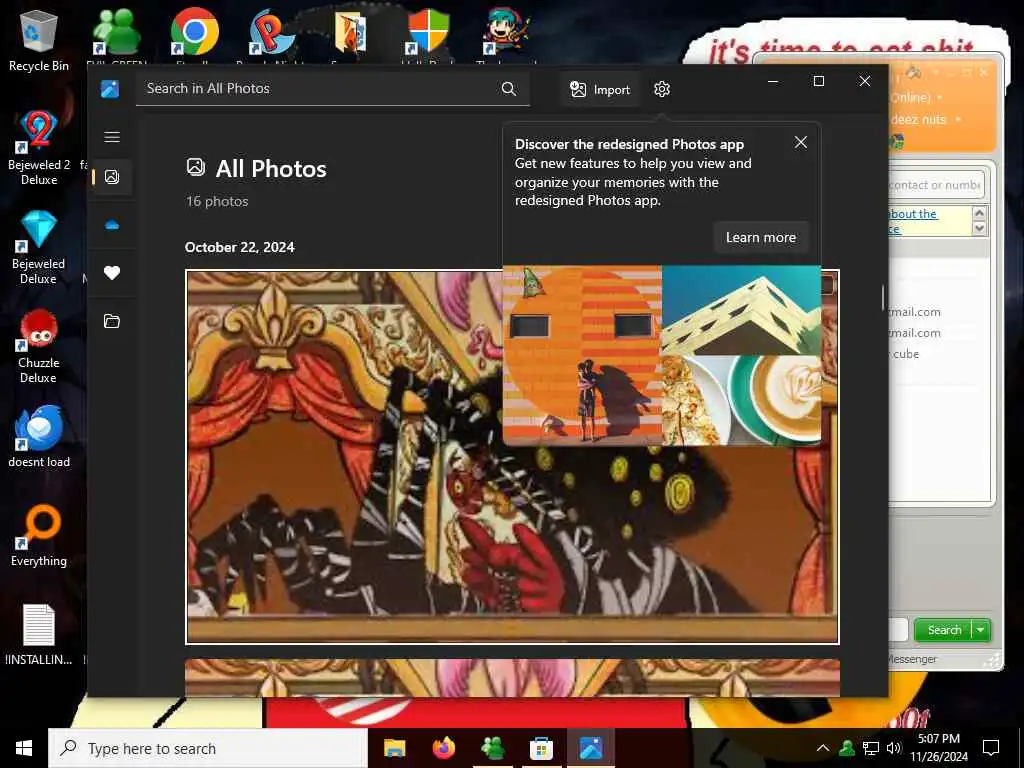Open the Photos app icon in title bar

pos(110,89)
